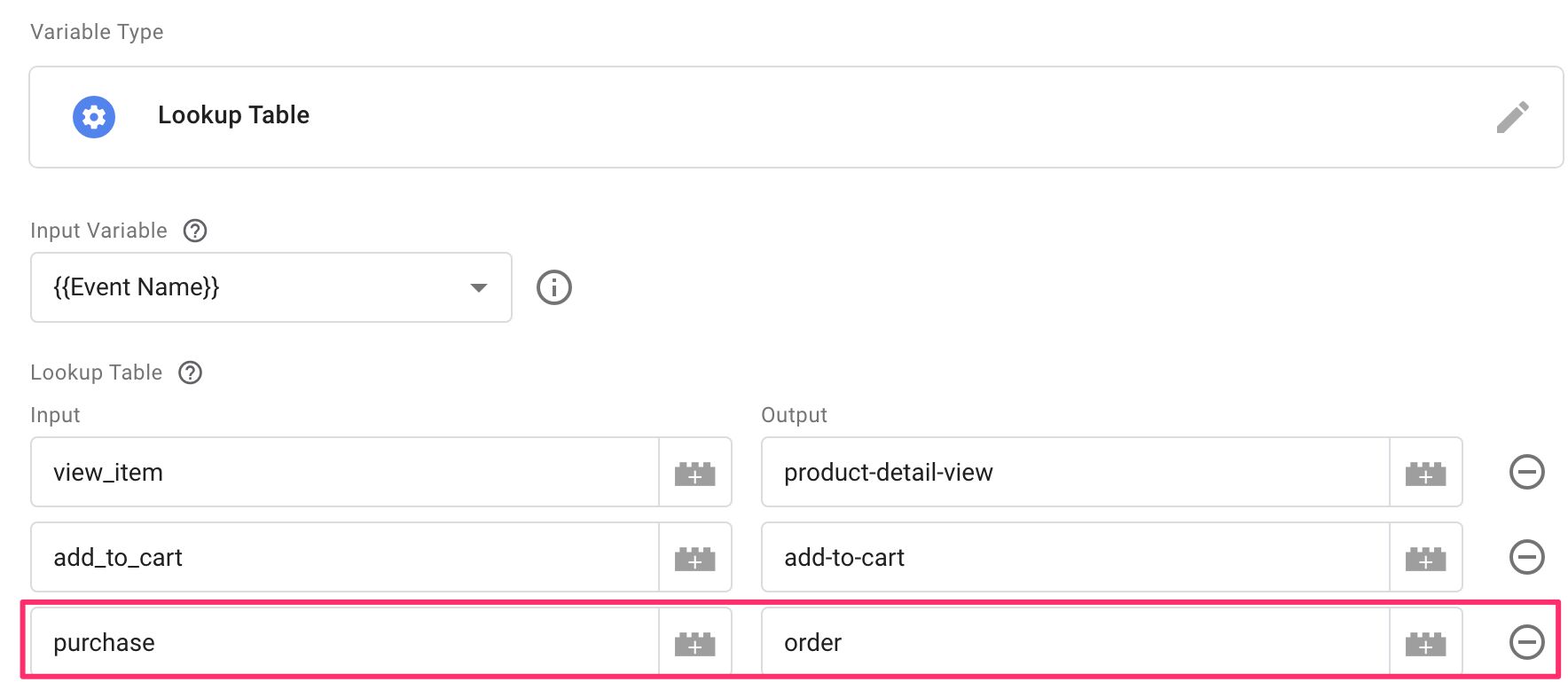Insert variable into add_to_cart input field

point(695,558)
